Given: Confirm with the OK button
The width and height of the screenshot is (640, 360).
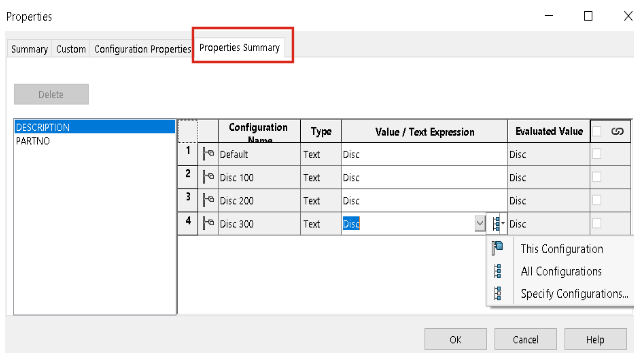Looking at the screenshot, I should point(455,339).
